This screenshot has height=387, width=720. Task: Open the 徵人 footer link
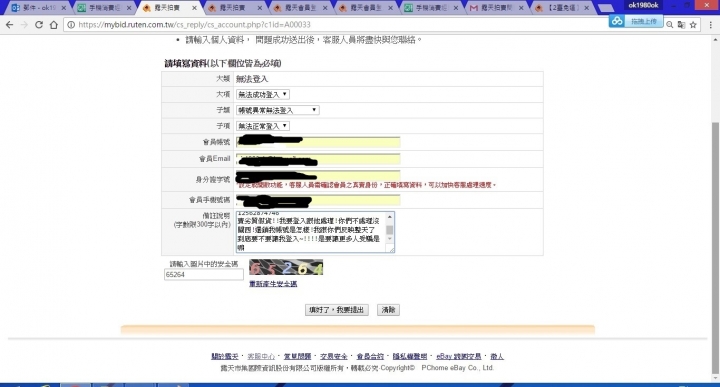497,356
